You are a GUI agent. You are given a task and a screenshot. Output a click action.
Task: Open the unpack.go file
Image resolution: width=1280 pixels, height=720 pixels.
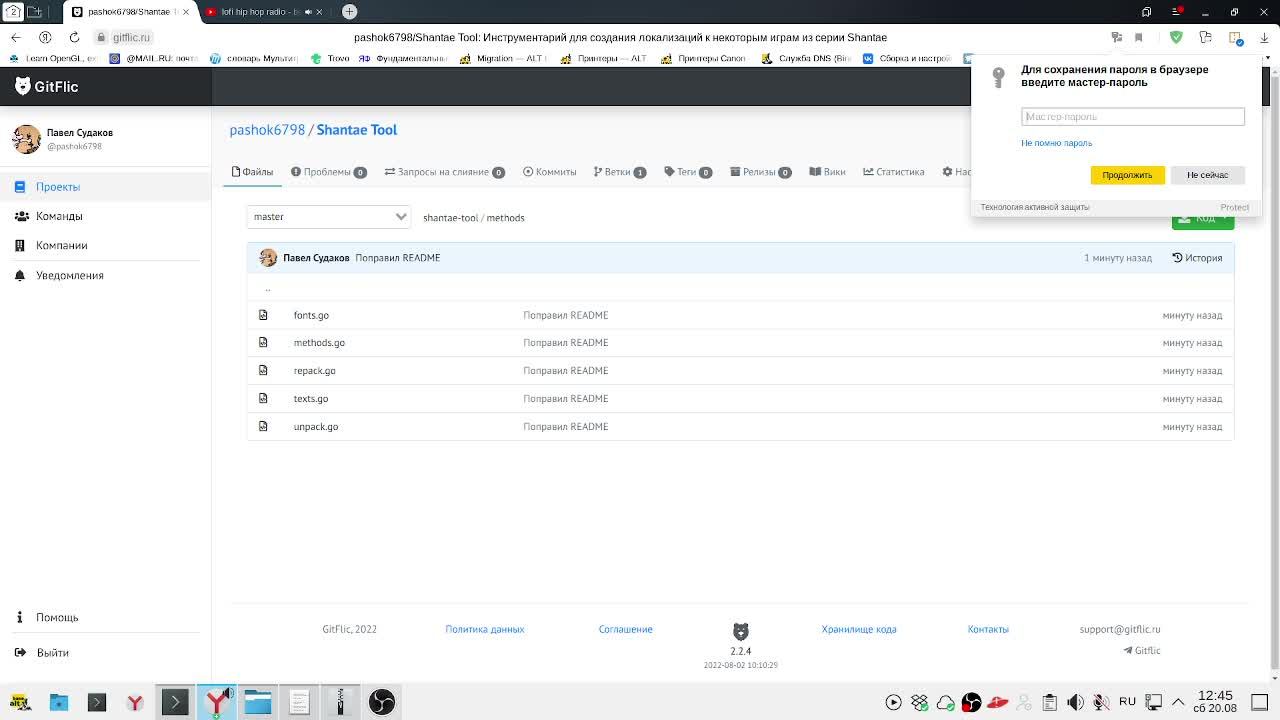[315, 427]
